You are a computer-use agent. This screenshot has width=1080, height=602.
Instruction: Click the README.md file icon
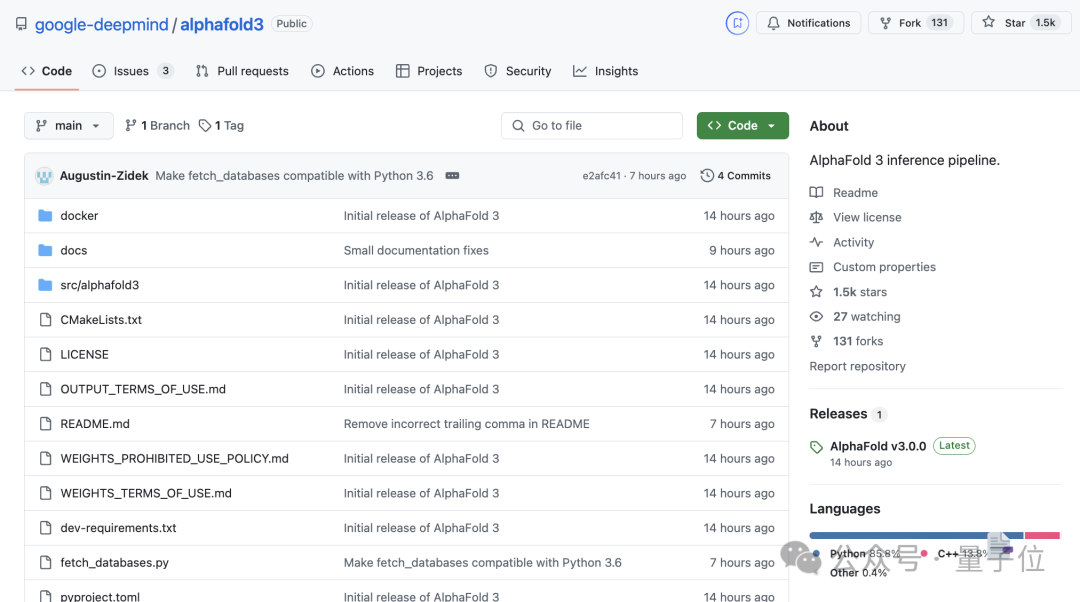pyautogui.click(x=45, y=424)
